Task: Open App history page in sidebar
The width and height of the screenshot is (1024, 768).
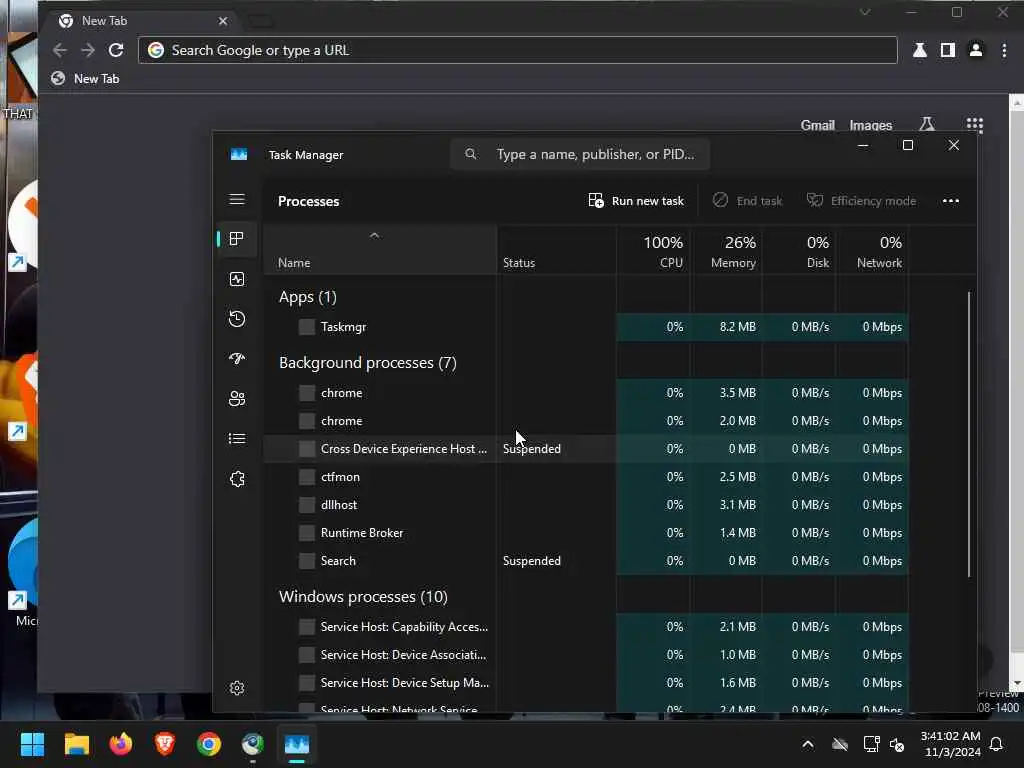Action: pos(237,319)
